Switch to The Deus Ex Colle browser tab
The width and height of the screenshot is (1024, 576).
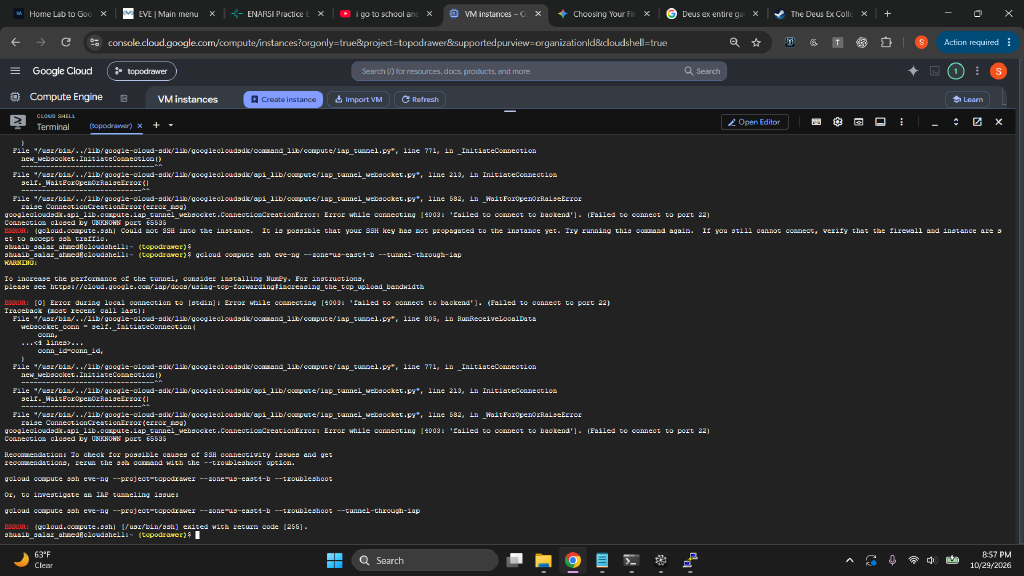820,14
